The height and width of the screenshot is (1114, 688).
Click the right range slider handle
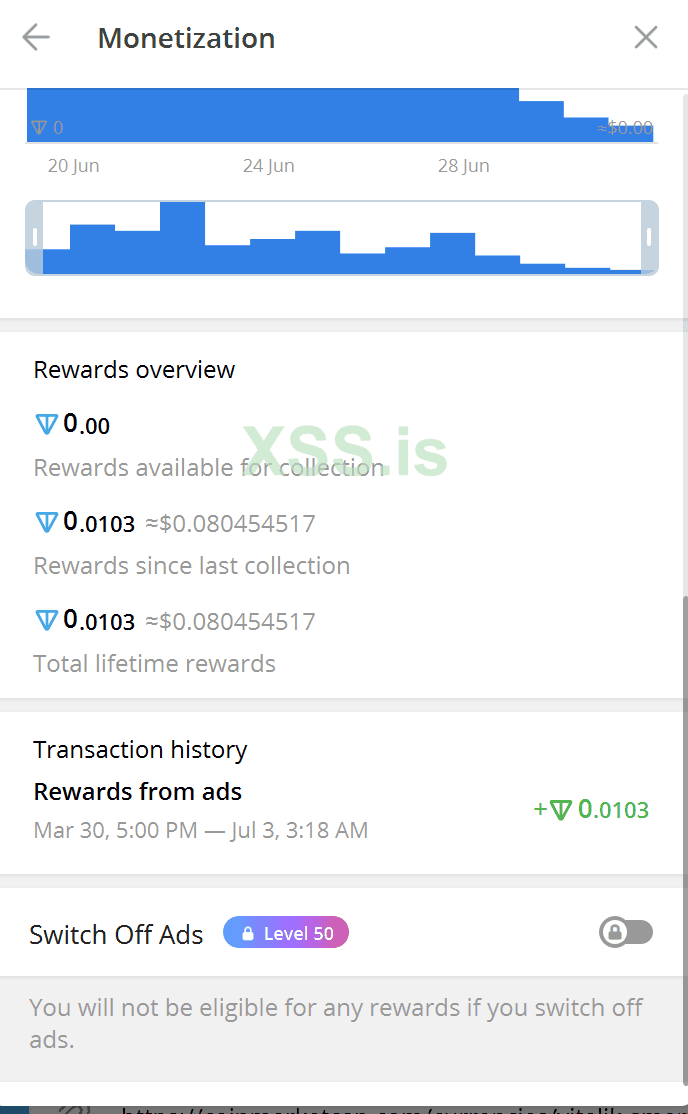click(650, 237)
